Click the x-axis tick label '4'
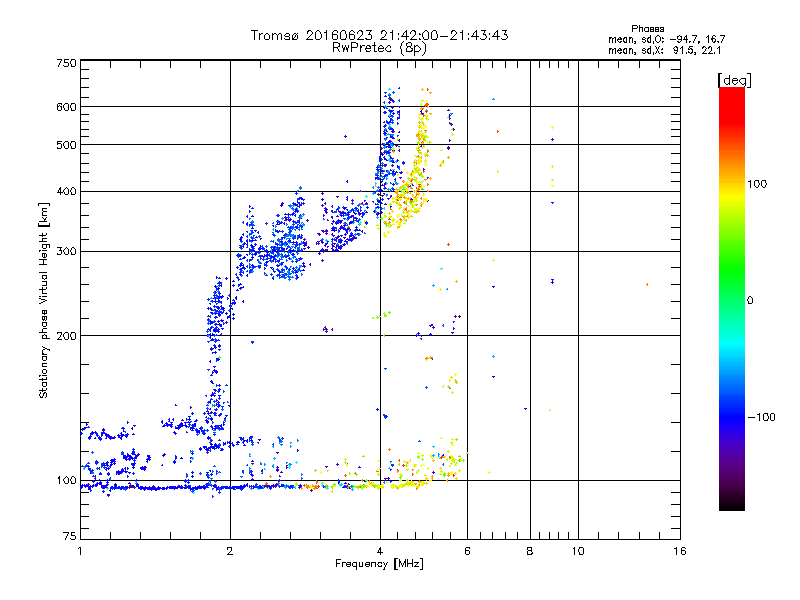 380,551
